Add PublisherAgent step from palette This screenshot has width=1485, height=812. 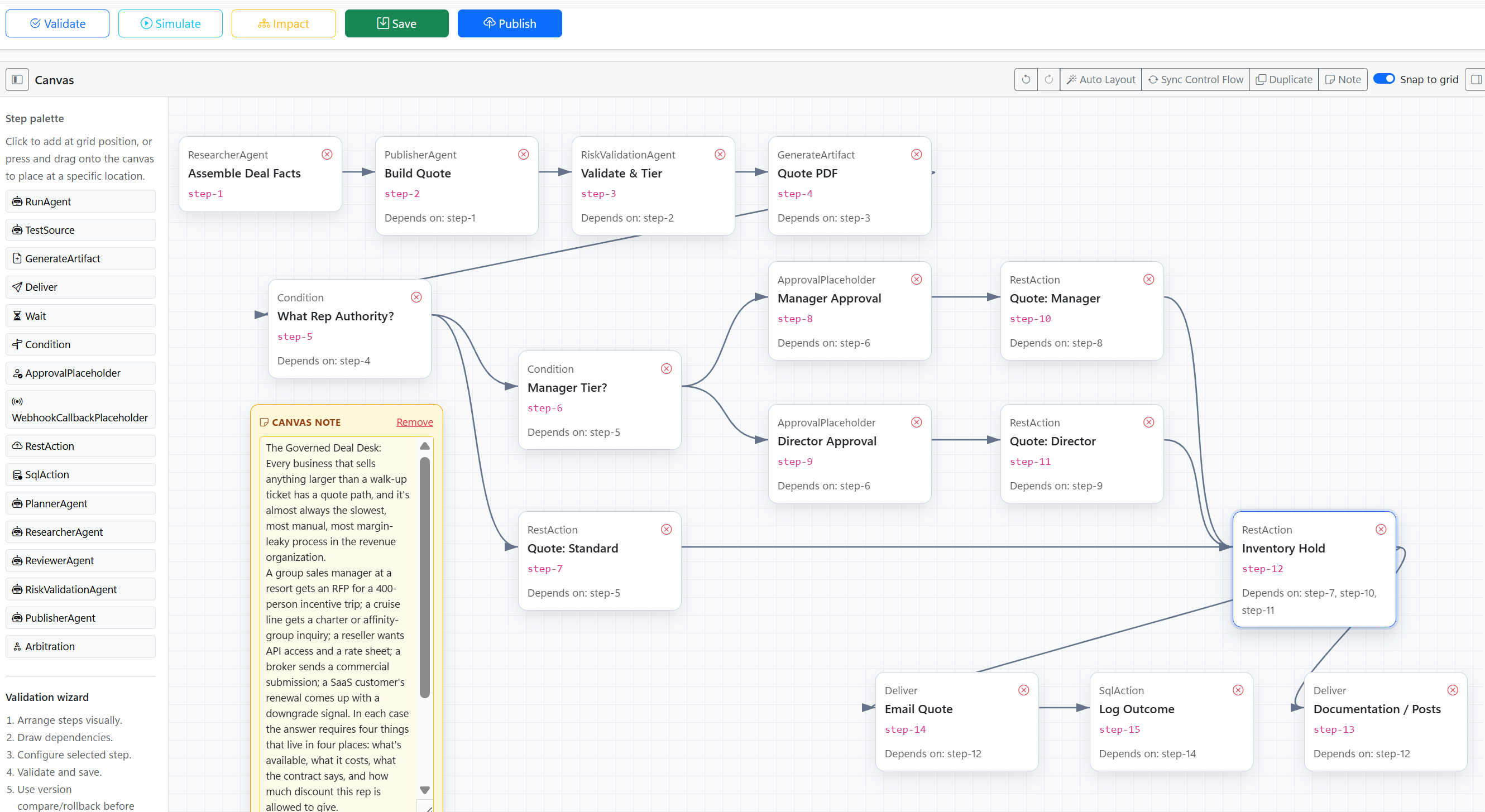81,618
